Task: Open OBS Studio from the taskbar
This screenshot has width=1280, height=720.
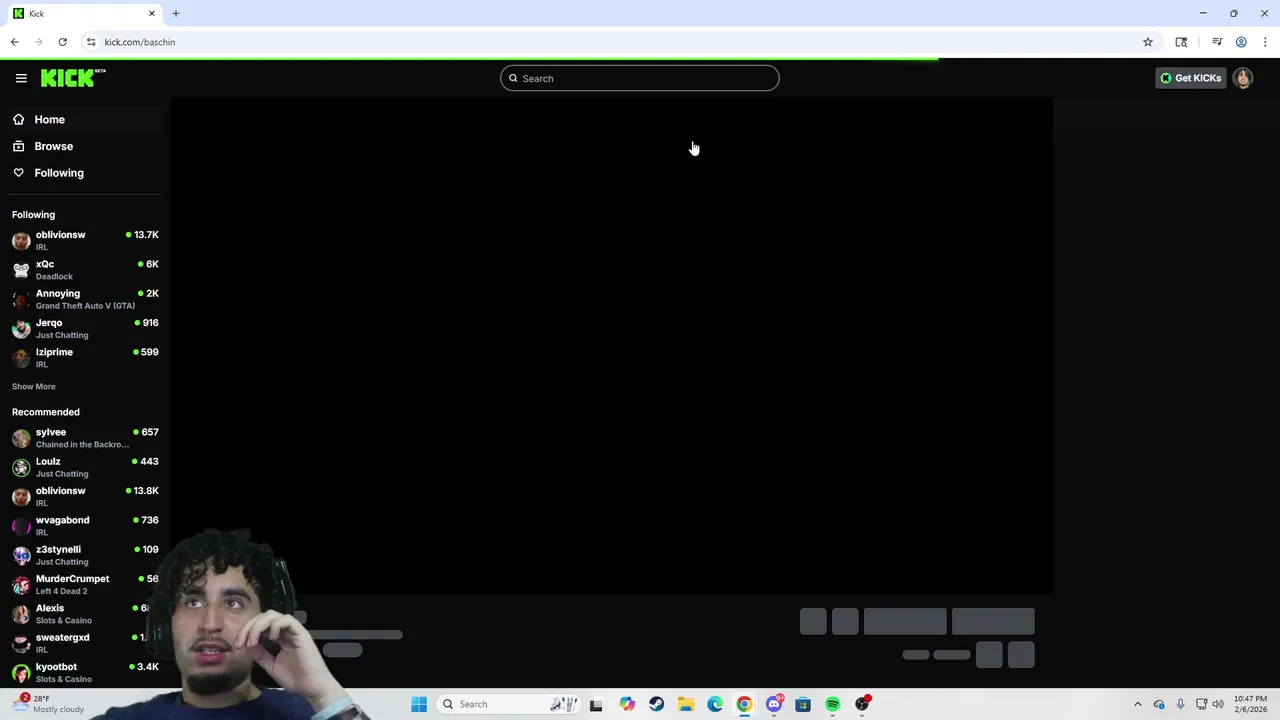Action: [862, 704]
